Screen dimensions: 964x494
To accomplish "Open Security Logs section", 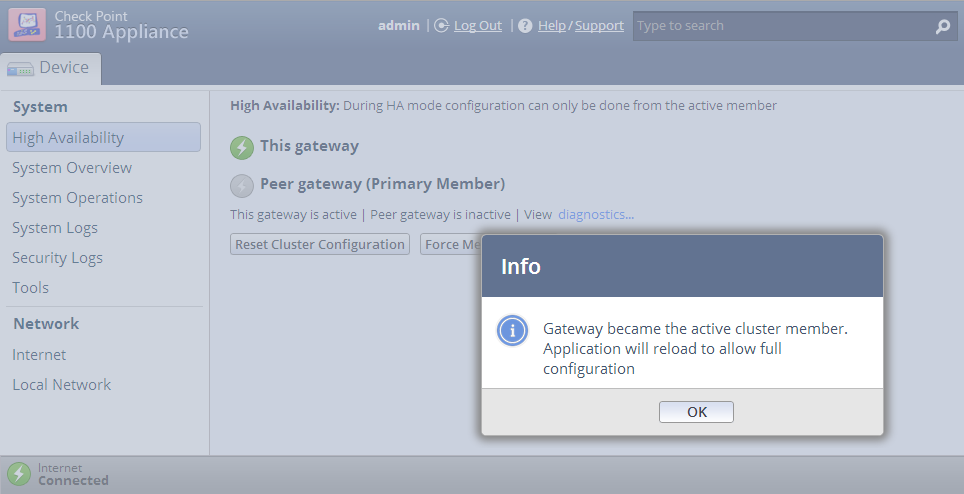I will 57,258.
